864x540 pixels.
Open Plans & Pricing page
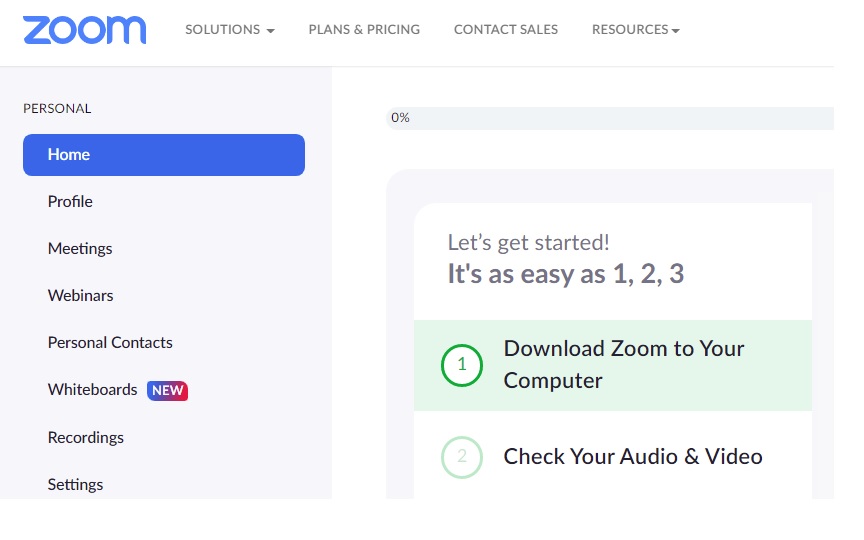coord(364,30)
